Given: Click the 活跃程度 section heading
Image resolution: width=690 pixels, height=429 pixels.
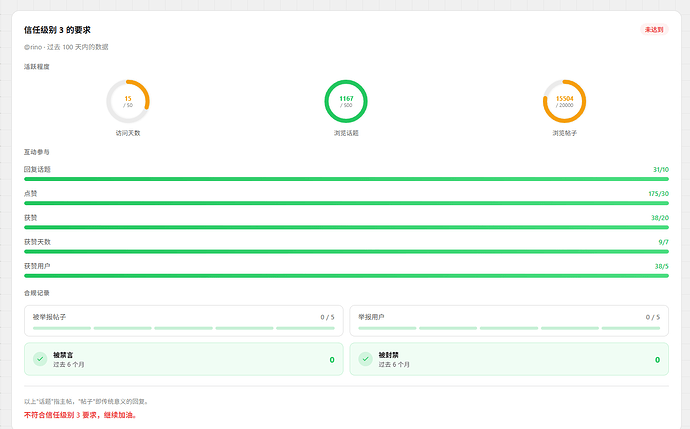Looking at the screenshot, I should pos(37,67).
